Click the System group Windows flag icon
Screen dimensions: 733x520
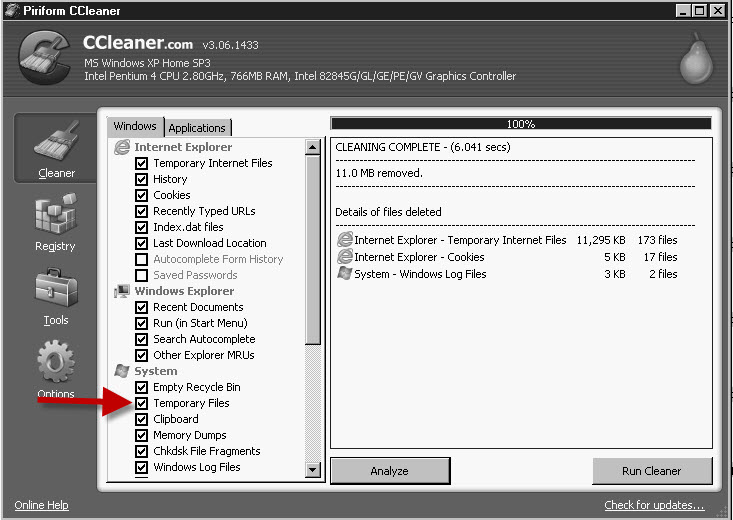point(122,371)
